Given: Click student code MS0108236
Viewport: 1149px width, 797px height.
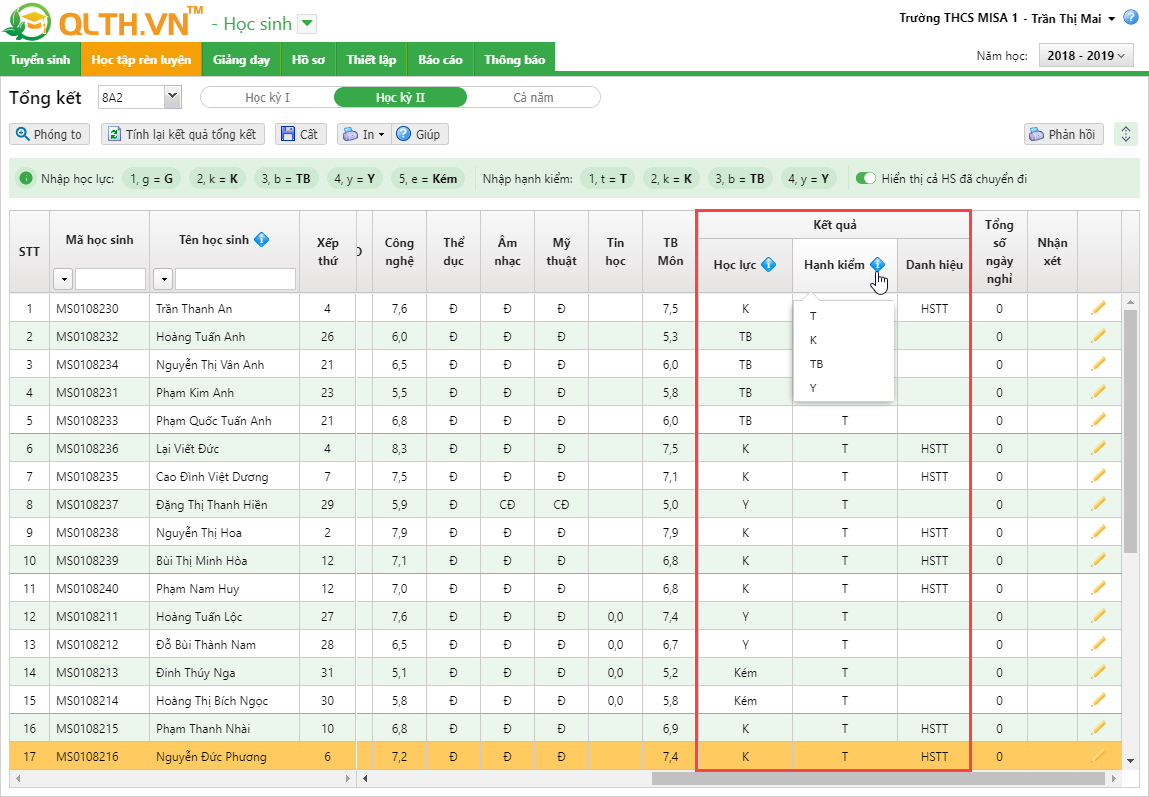Looking at the screenshot, I should (x=87, y=448).
